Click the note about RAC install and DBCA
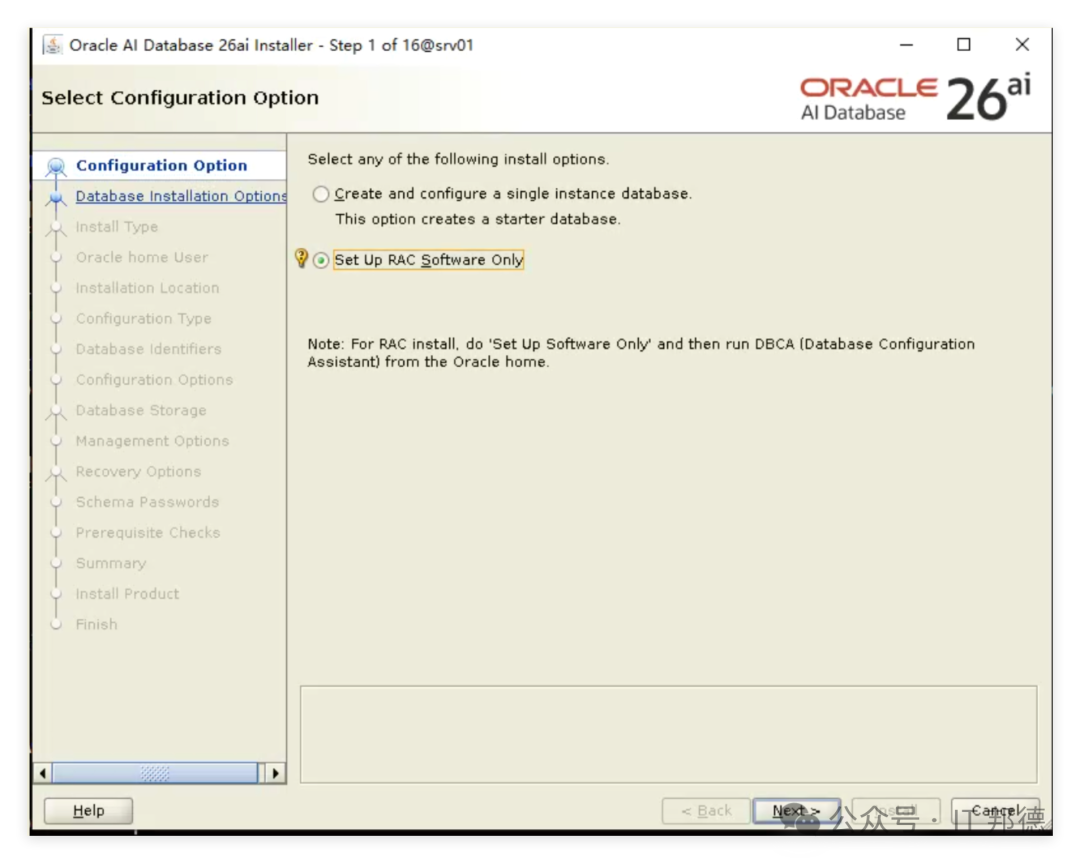The height and width of the screenshot is (863, 1080). tap(641, 353)
